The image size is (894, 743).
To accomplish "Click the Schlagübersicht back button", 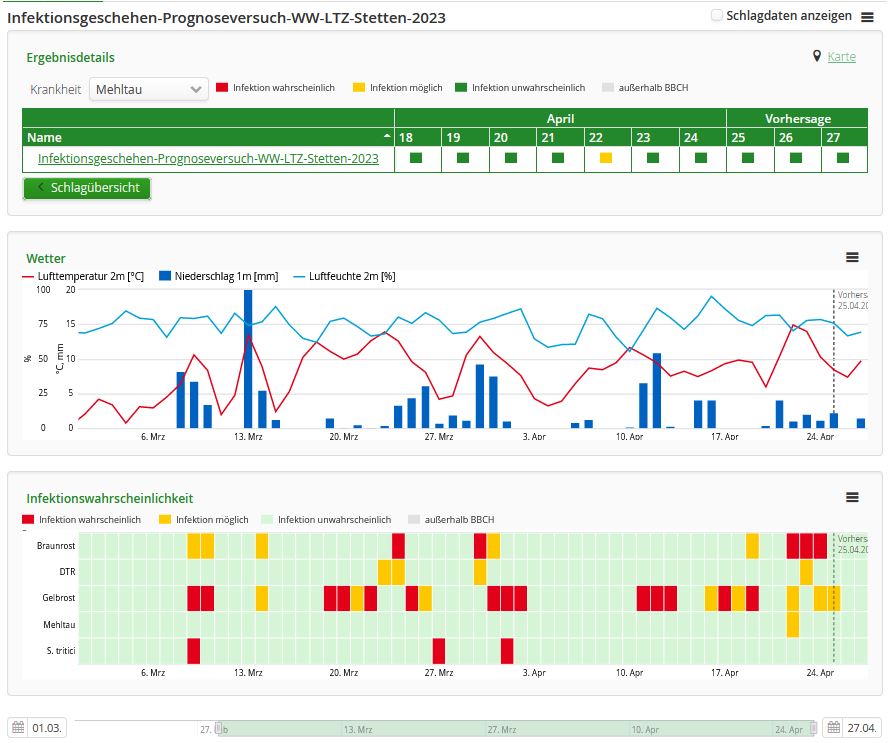I will (x=87, y=188).
